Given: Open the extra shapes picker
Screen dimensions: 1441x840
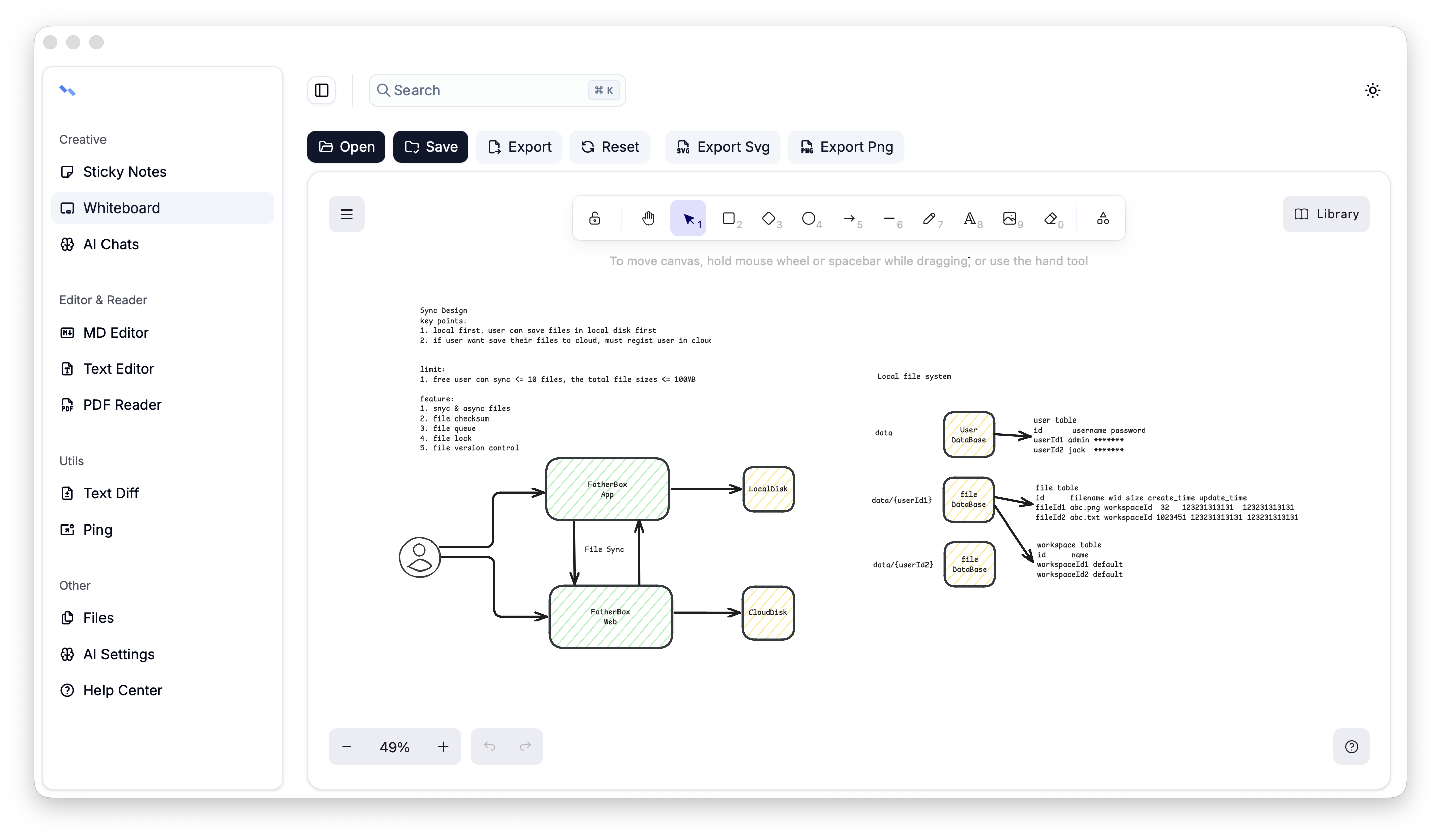Looking at the screenshot, I should pyautogui.click(x=1102, y=218).
